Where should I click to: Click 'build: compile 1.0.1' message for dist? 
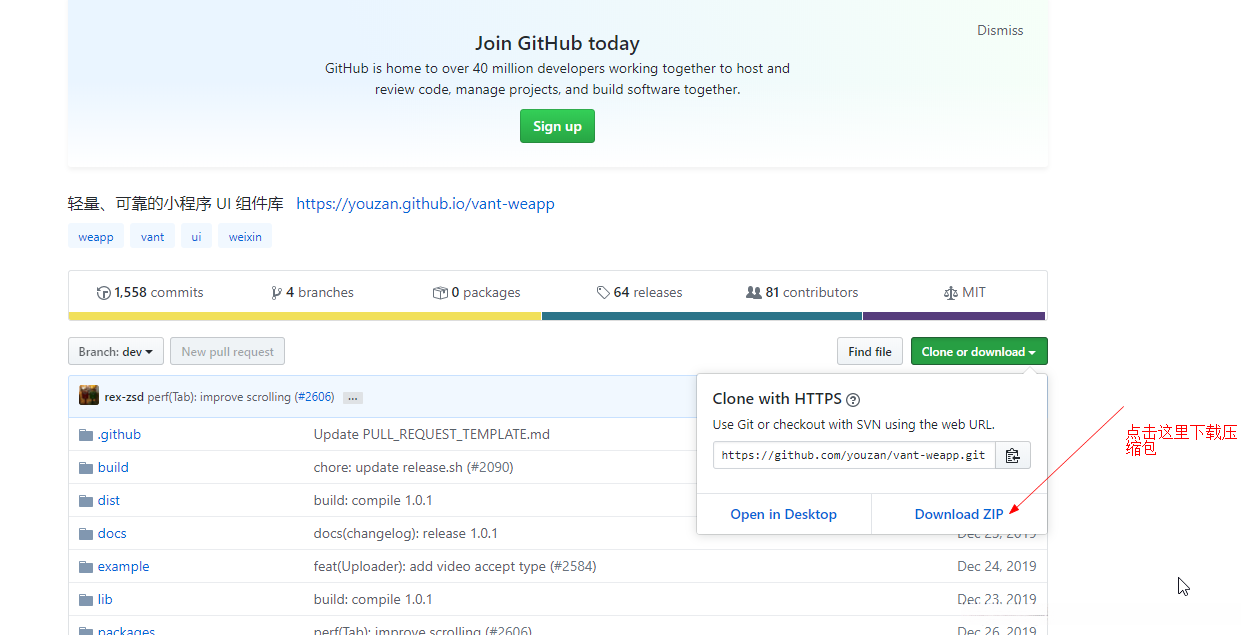click(x=373, y=501)
